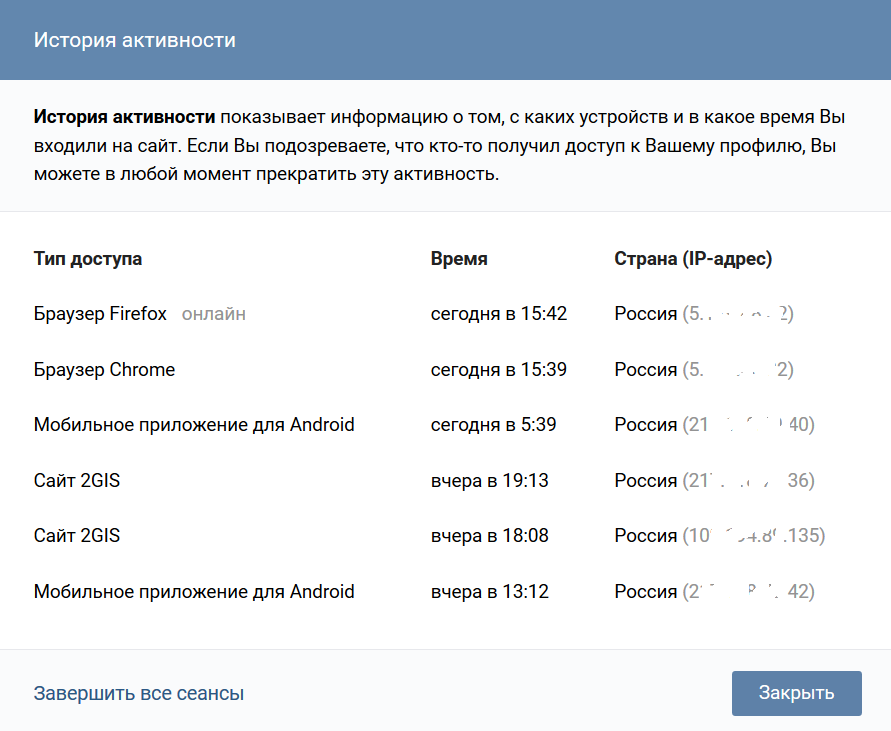Viewport: 891px width, 731px height.
Task: Select the 2GIS site entry from yesterday 19:13
Action: point(77,481)
